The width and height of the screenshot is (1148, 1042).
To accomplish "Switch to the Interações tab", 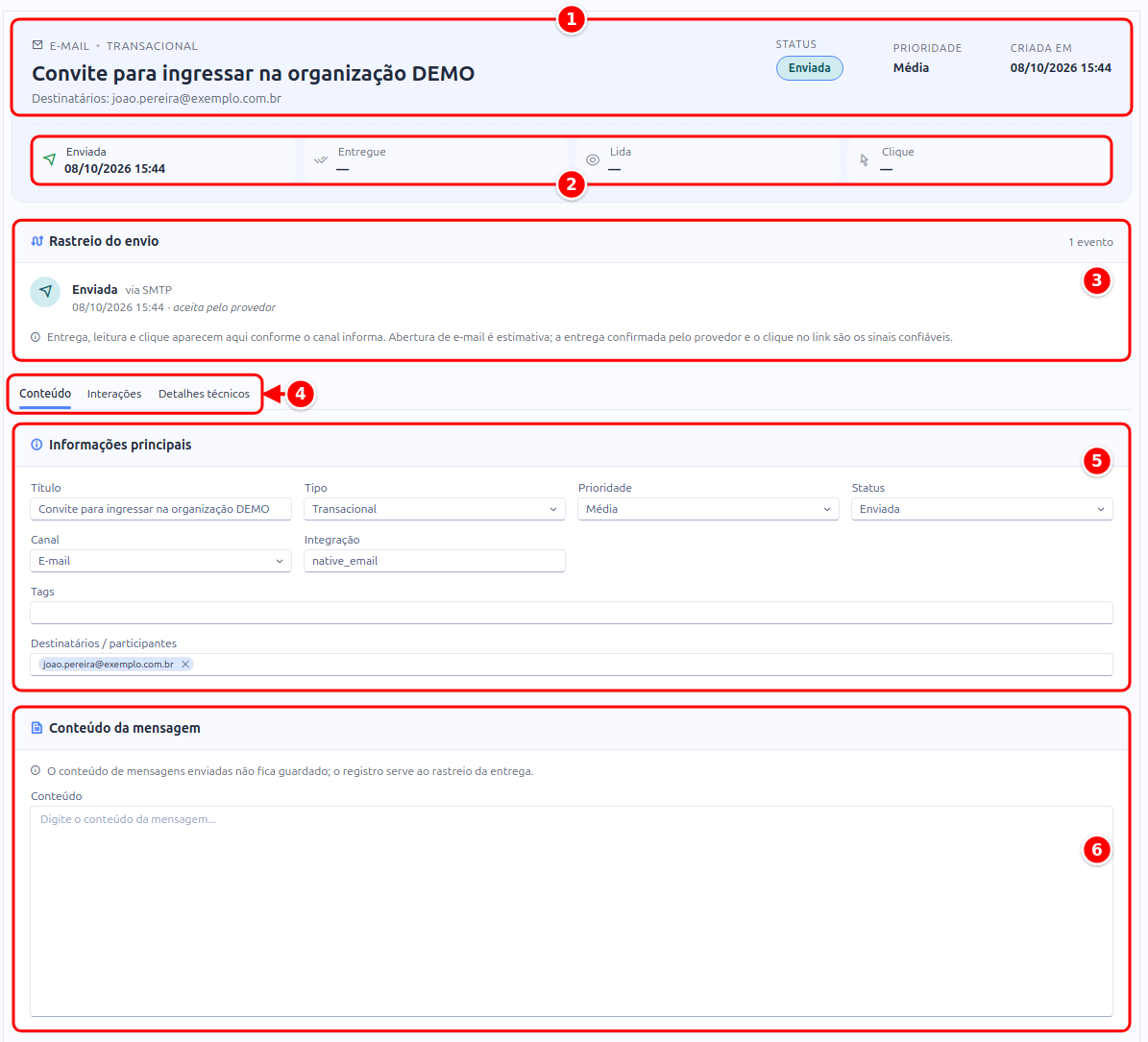I will pos(114,394).
